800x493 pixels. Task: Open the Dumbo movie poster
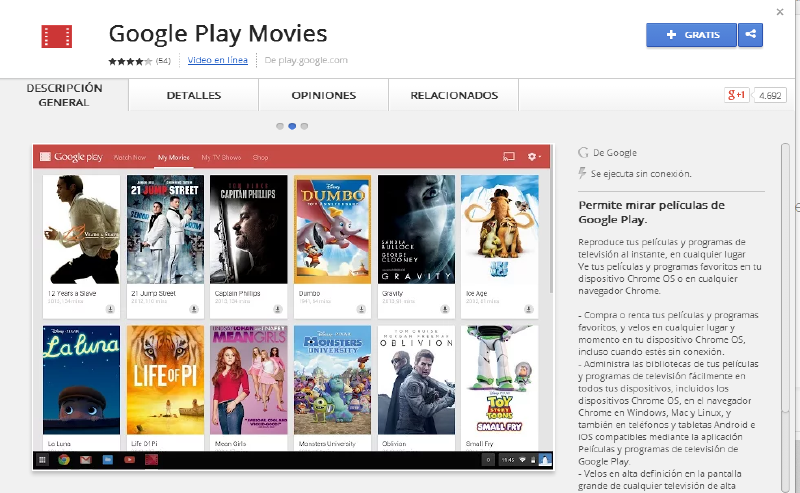click(333, 229)
